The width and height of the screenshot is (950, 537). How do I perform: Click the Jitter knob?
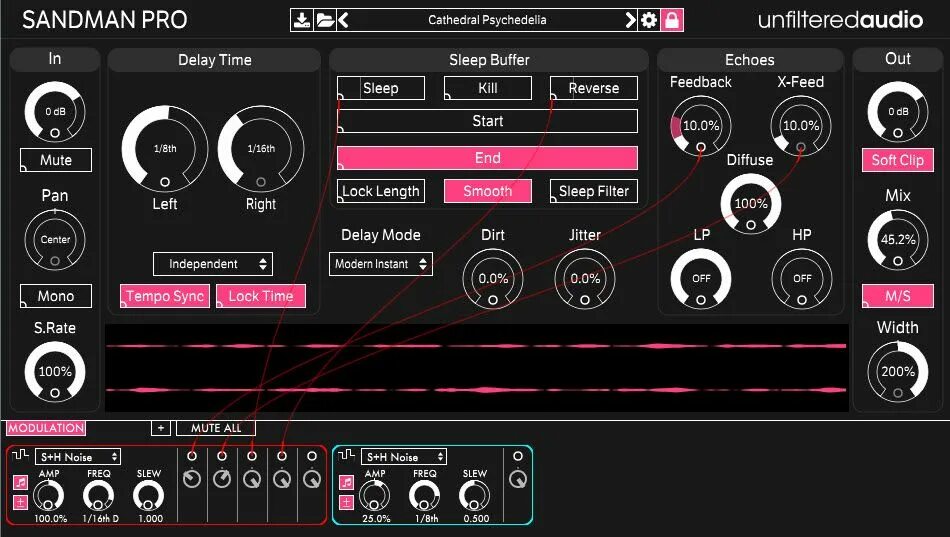point(585,278)
